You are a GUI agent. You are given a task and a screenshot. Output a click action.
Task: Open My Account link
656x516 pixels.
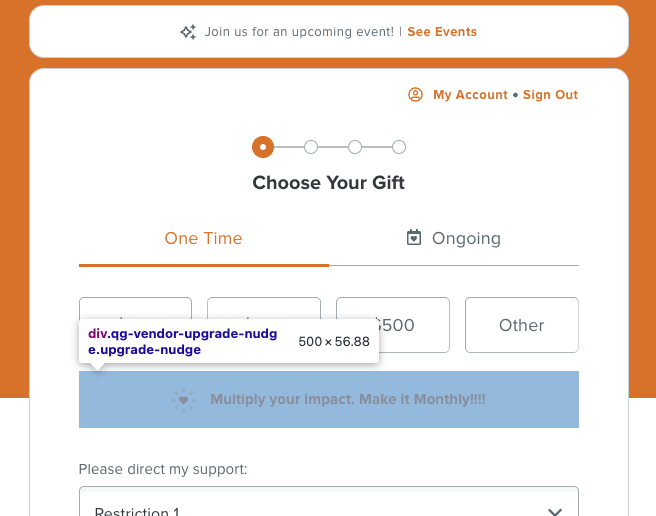pyautogui.click(x=470, y=95)
